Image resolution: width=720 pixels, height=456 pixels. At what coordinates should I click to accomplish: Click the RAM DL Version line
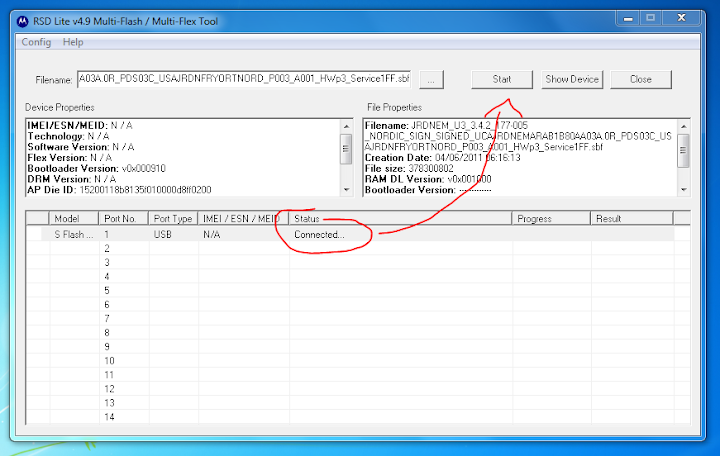click(x=428, y=179)
